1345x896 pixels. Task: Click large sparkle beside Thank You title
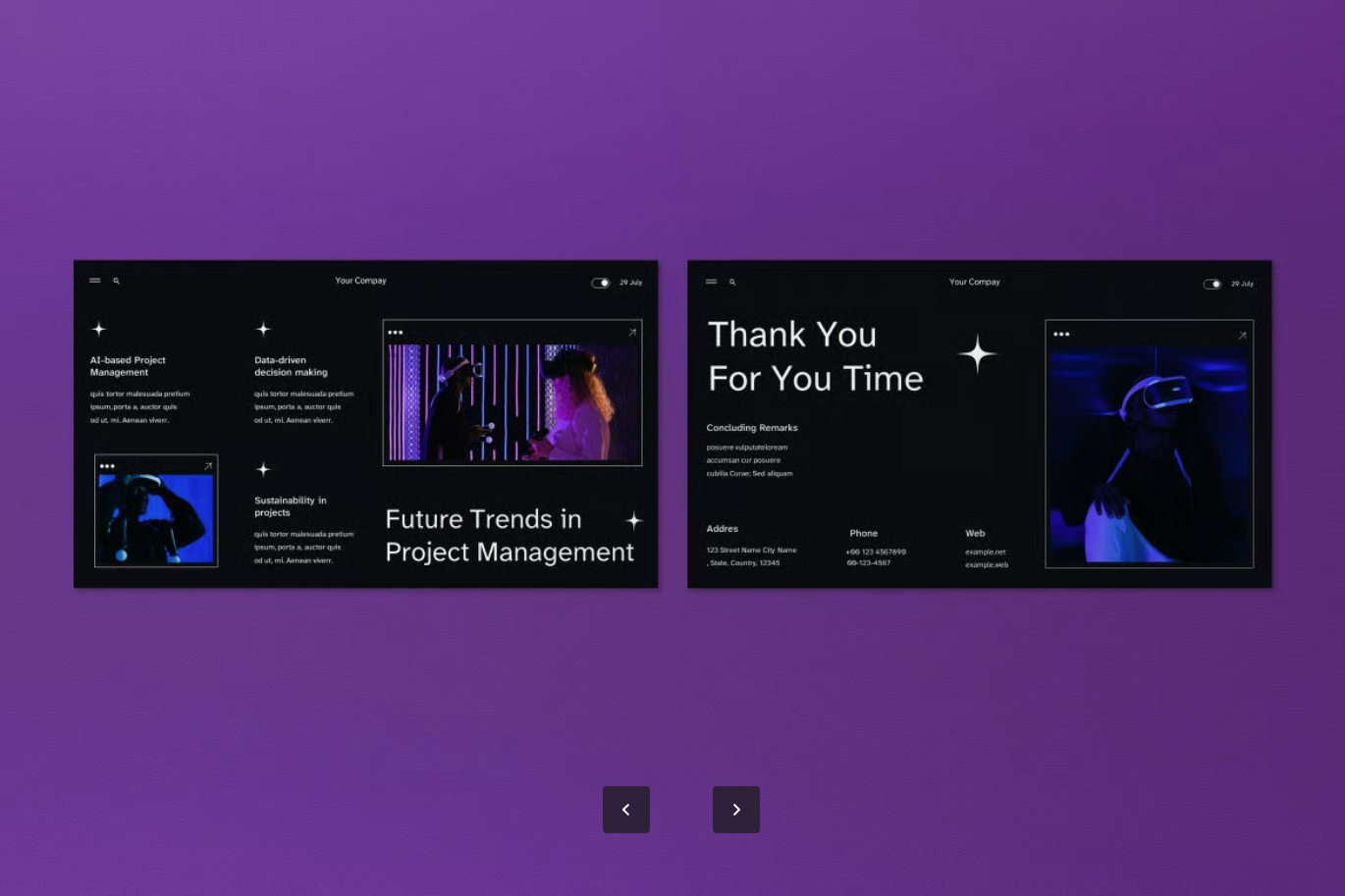(x=977, y=354)
